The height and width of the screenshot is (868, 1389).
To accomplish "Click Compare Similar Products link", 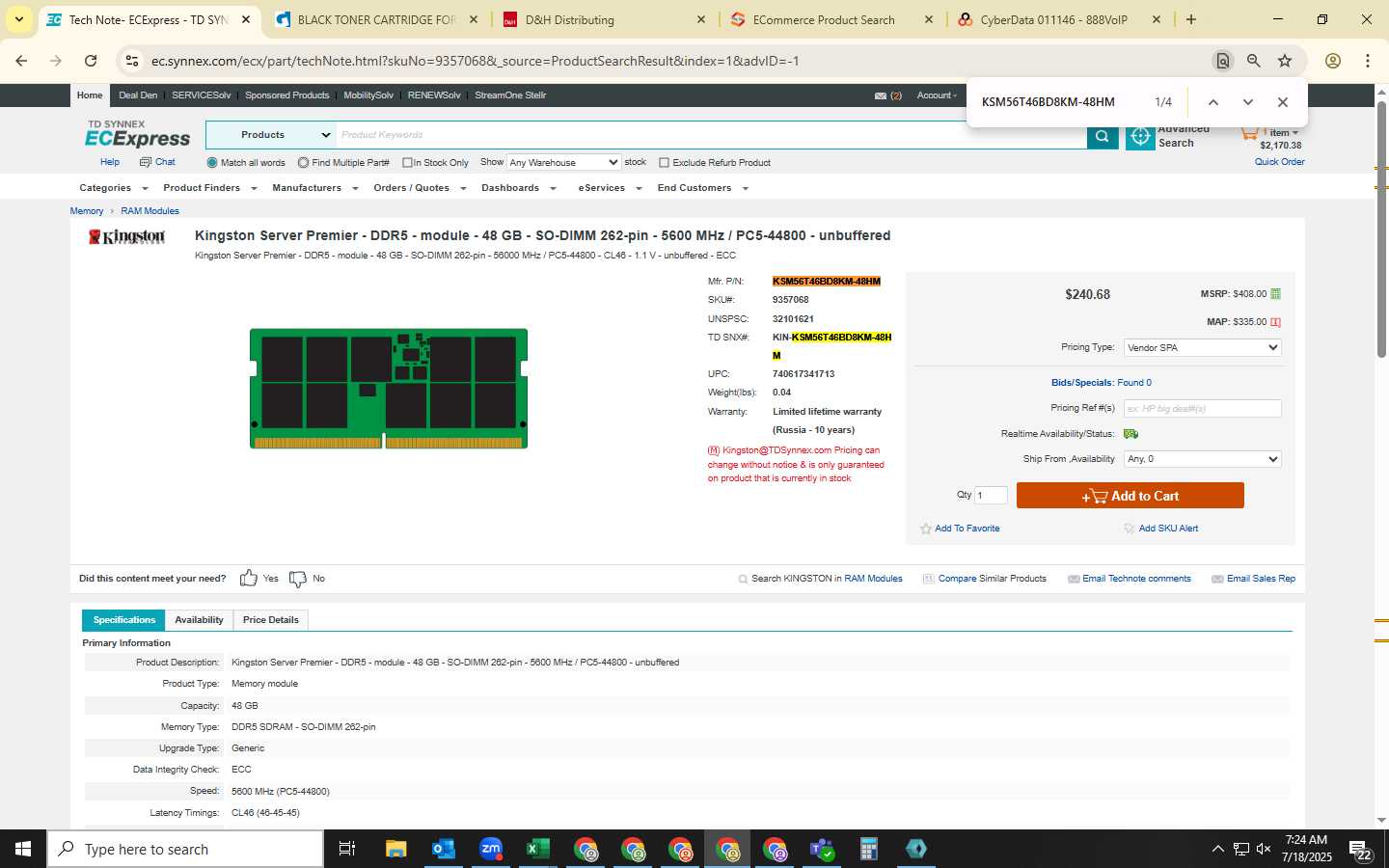I will pyautogui.click(x=992, y=579).
